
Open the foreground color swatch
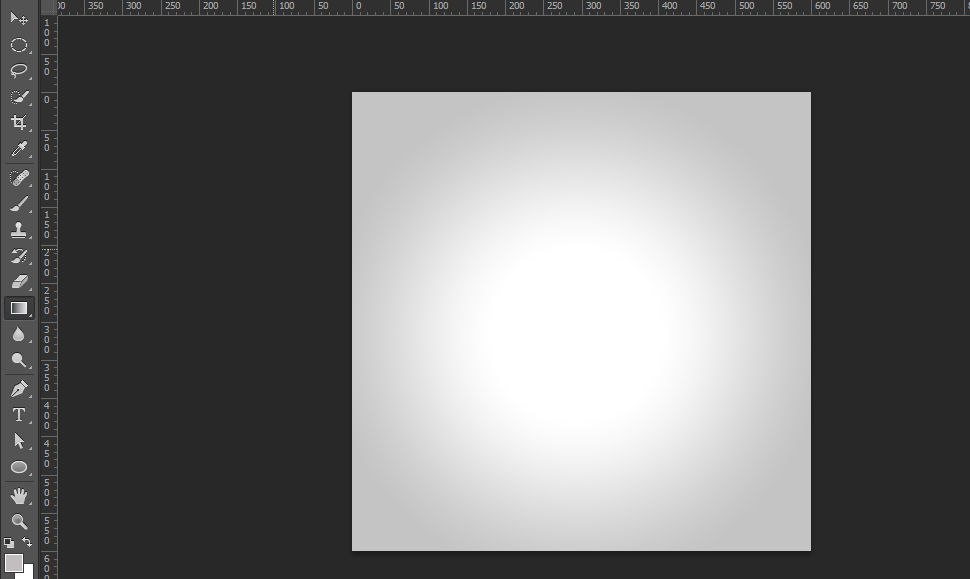[13, 563]
